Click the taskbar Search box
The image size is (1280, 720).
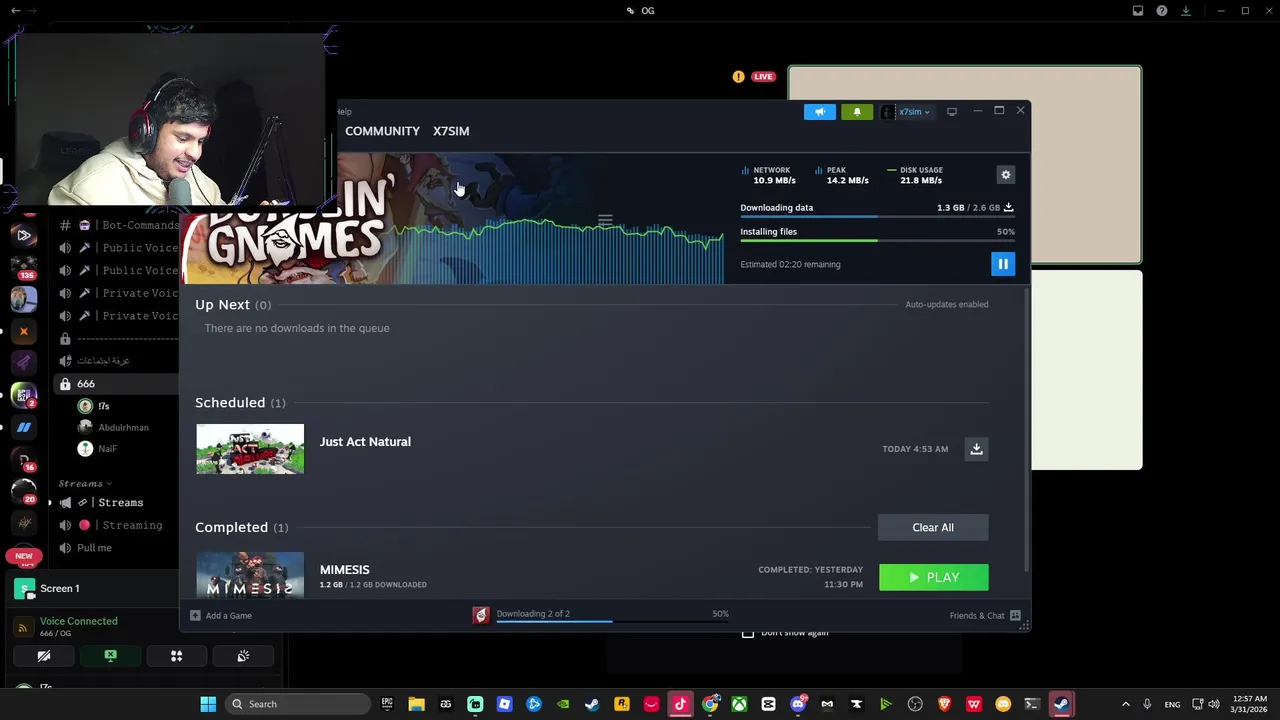(297, 704)
